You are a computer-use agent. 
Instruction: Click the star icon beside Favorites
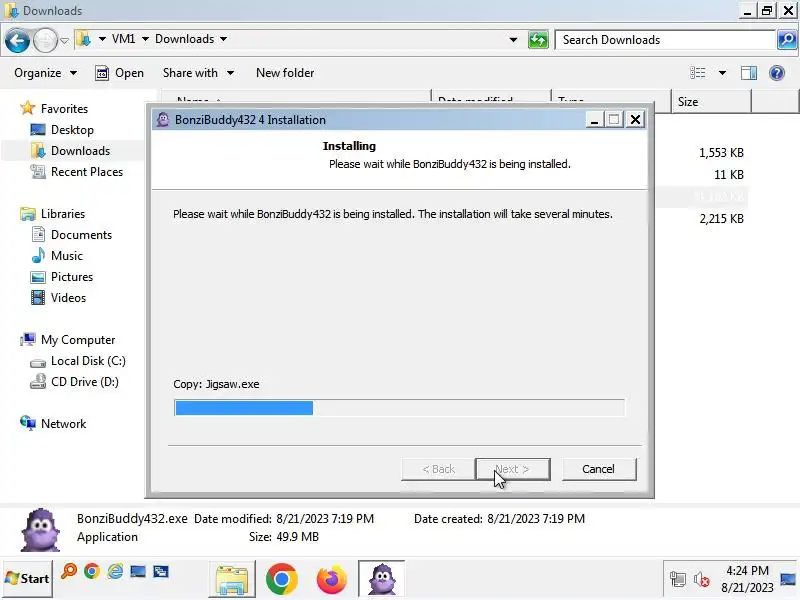coord(28,108)
